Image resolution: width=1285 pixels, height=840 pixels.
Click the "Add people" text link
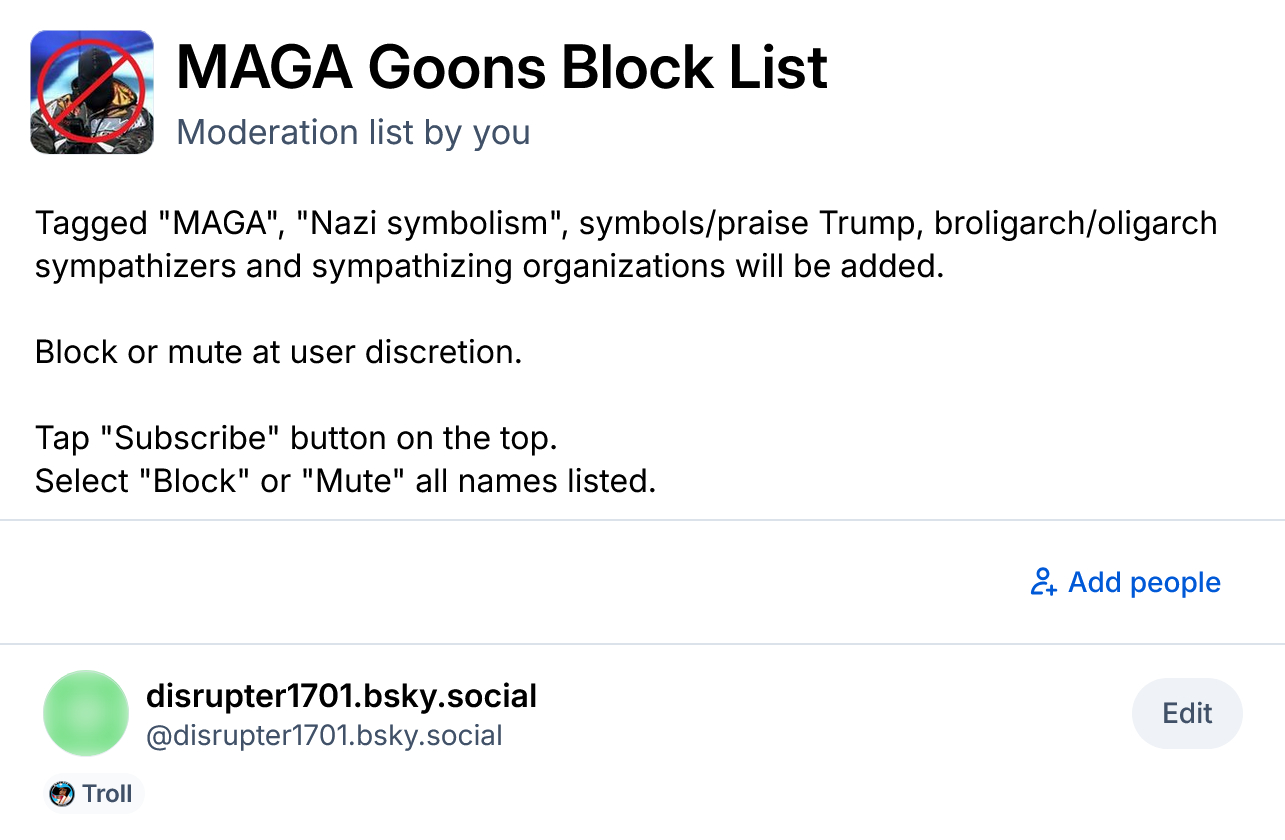1144,582
